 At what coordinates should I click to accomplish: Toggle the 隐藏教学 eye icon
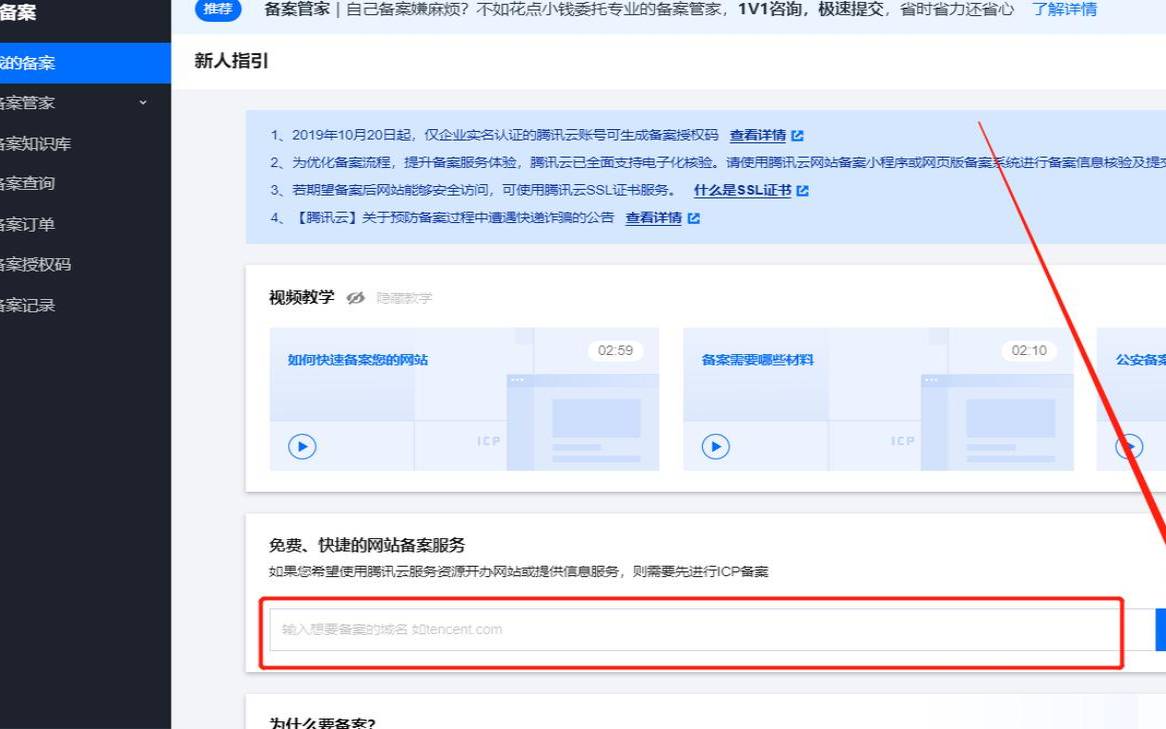click(355, 298)
